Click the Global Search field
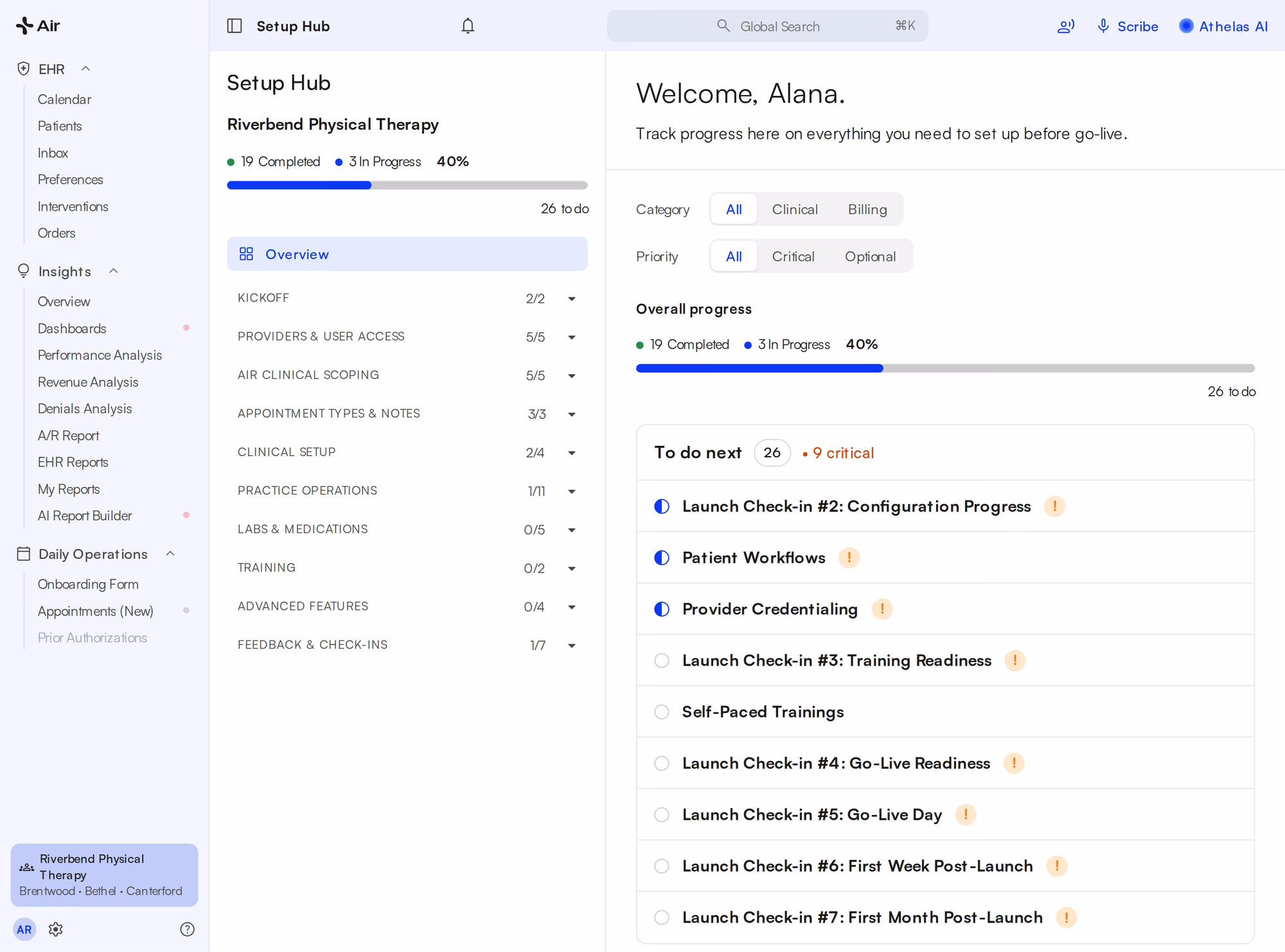Viewport: 1285px width, 952px height. [767, 26]
